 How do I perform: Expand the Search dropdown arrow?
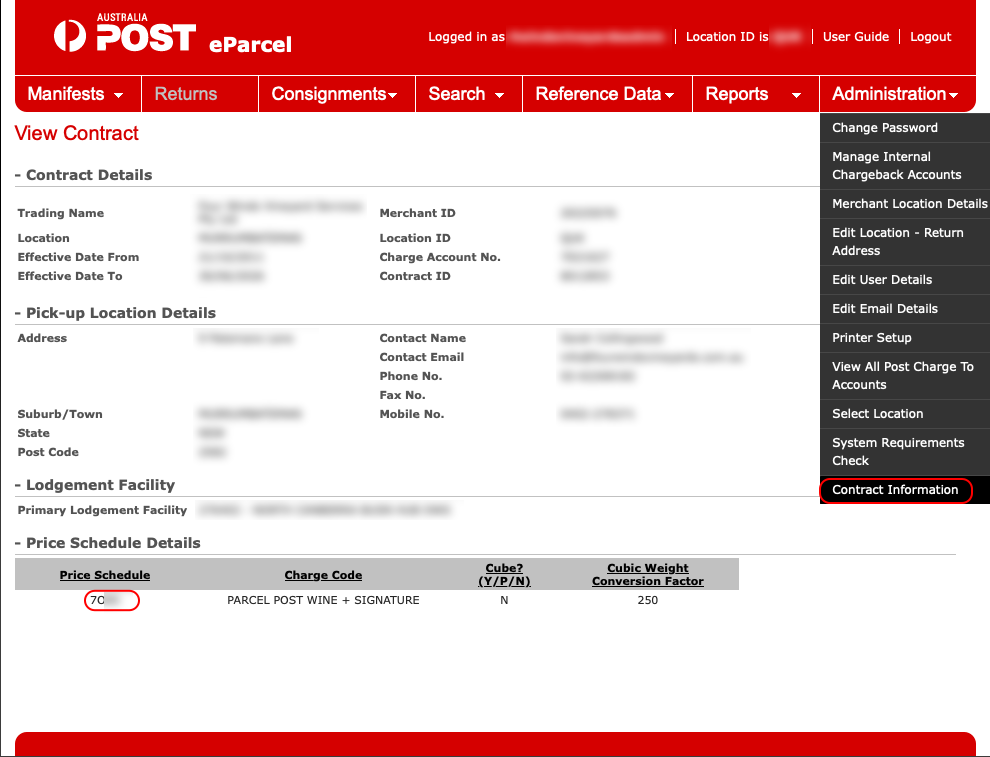(499, 95)
